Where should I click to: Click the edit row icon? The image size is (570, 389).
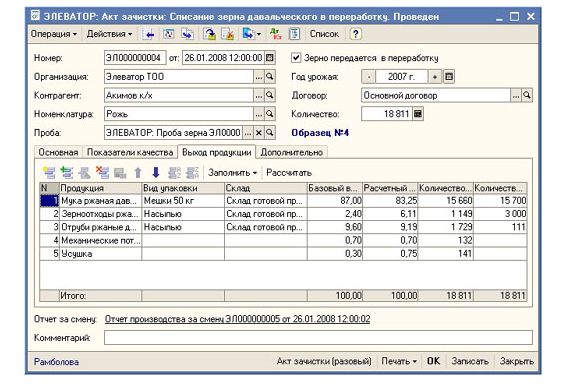tap(85, 173)
